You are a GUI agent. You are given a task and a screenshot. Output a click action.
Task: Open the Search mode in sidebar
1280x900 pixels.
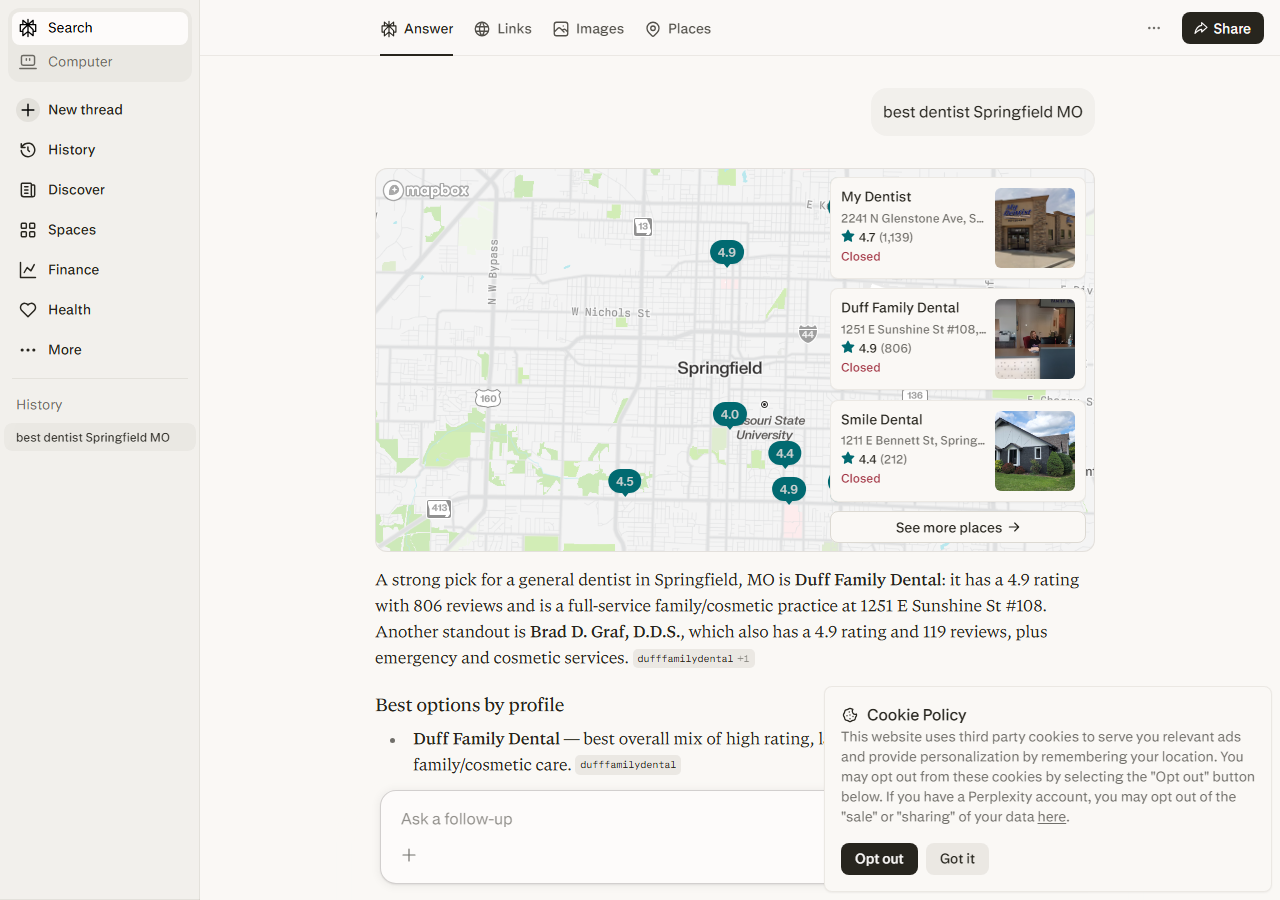click(x=99, y=28)
